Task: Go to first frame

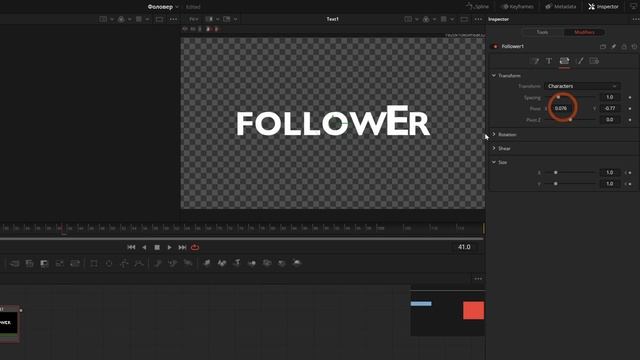Action: tap(131, 247)
